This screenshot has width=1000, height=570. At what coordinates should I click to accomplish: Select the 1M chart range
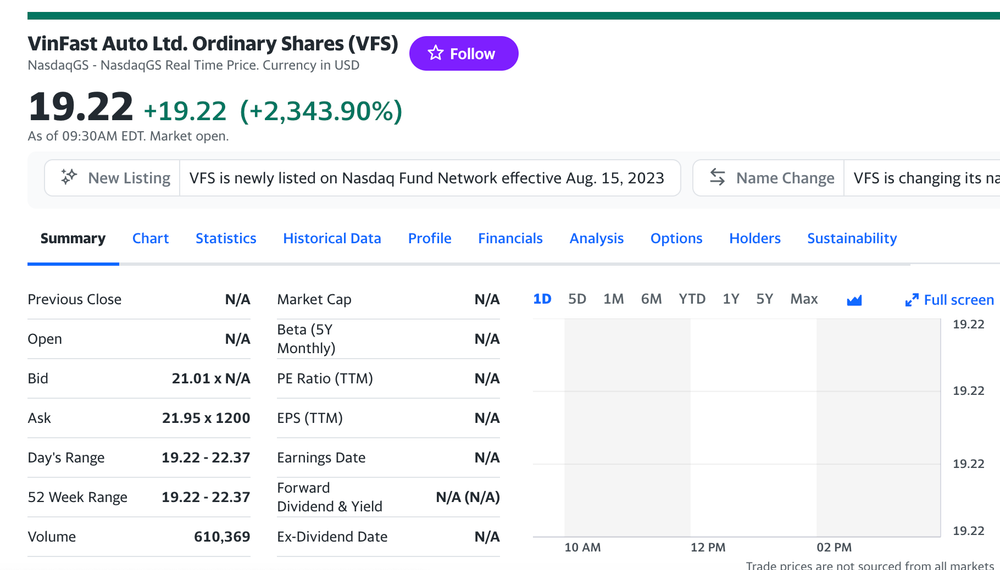coord(614,299)
